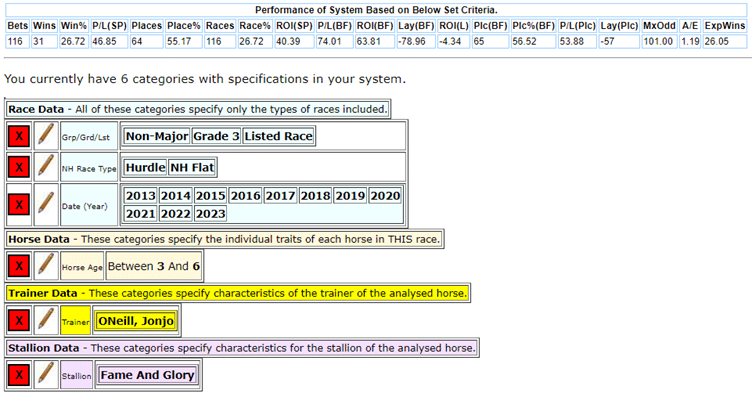Viewport: 752px width, 404px height.
Task: Click the P/L(SP) column header
Action: point(109,26)
